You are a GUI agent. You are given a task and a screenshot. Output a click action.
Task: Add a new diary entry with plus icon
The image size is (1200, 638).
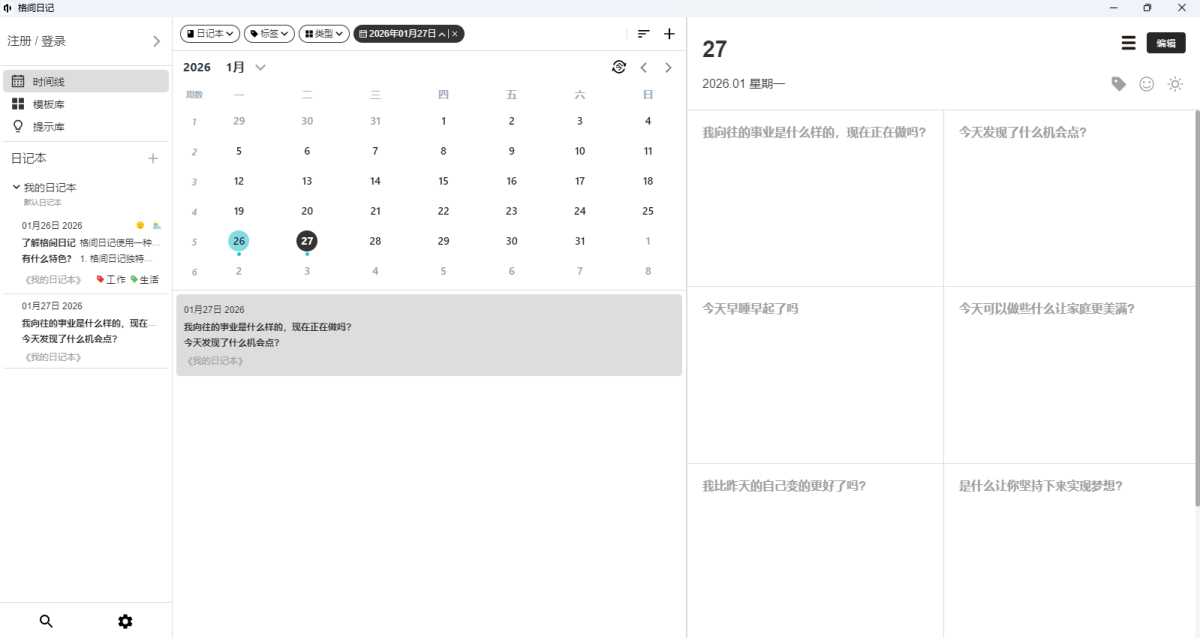669,34
